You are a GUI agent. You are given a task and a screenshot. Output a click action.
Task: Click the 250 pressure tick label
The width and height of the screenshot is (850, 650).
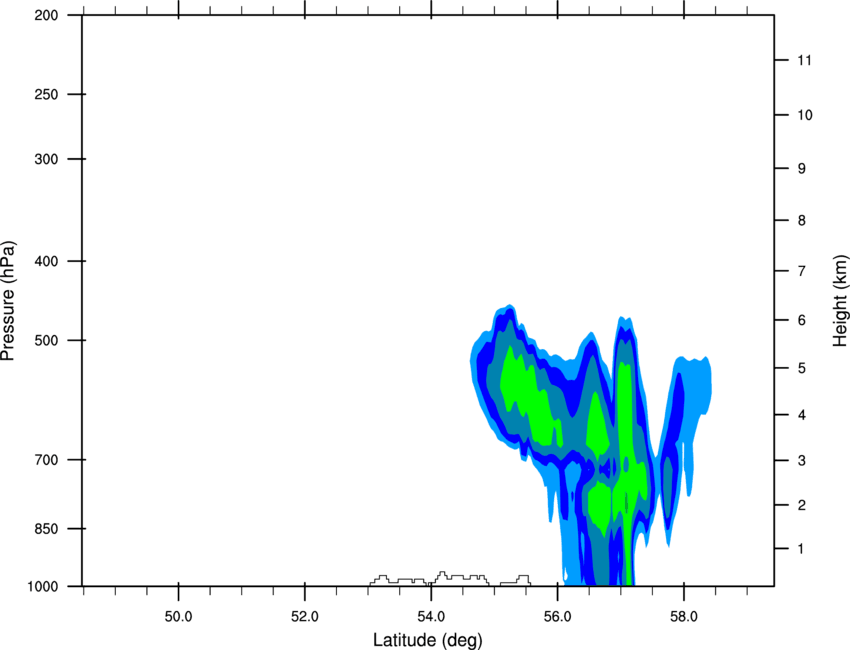point(46,95)
